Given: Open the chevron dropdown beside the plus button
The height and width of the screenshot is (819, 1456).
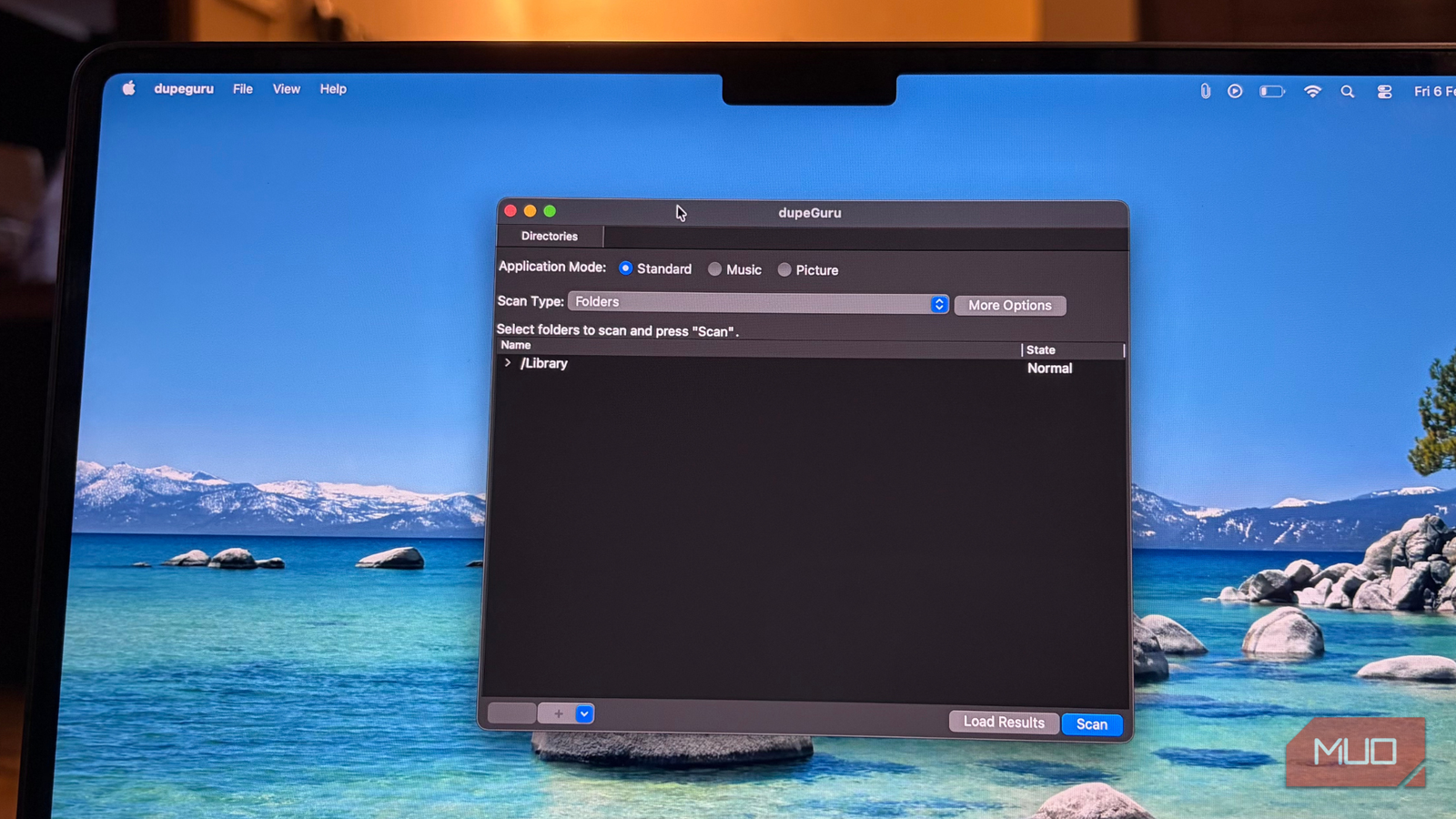Looking at the screenshot, I should pos(582,713).
